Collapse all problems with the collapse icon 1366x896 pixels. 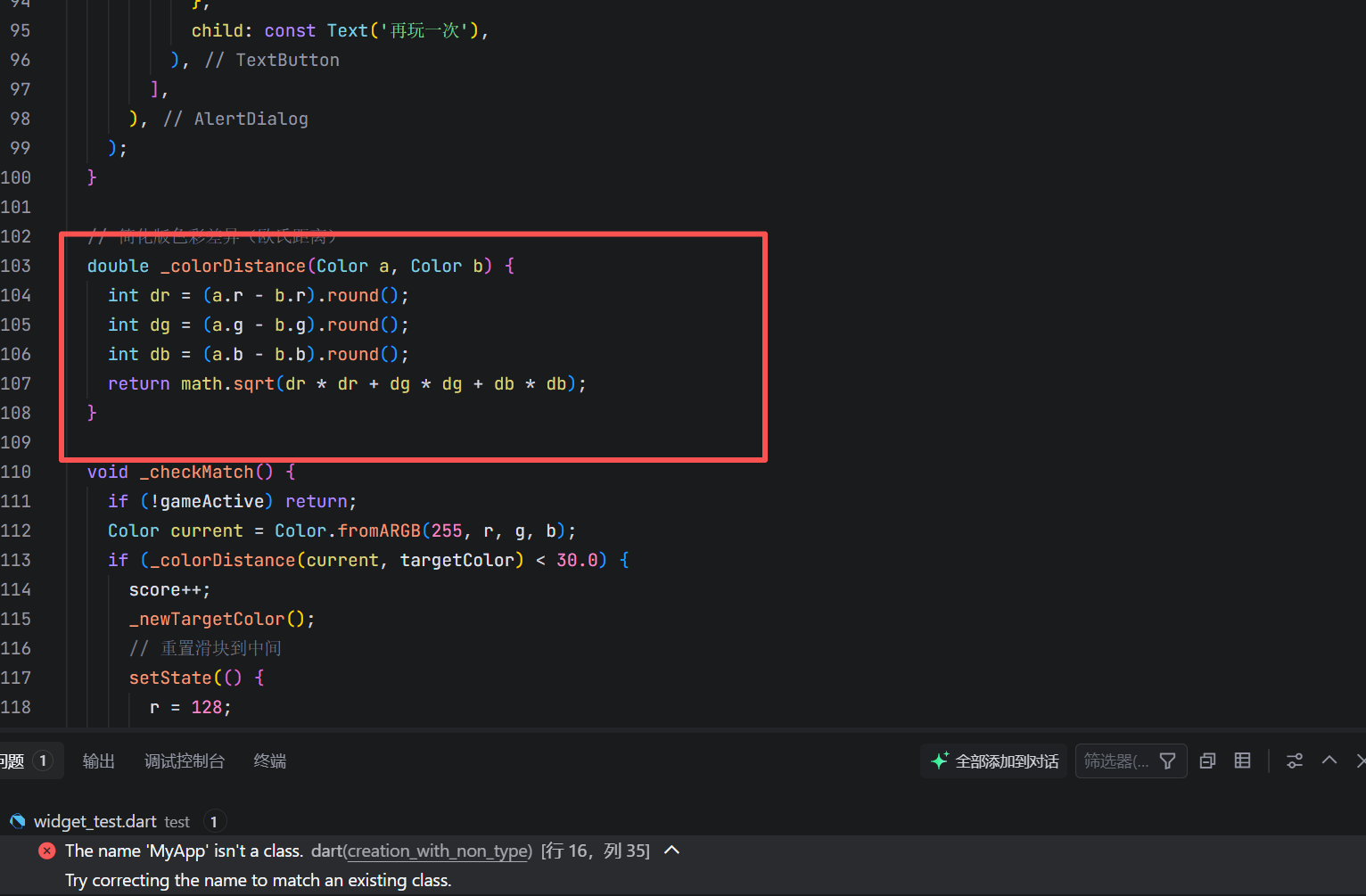1208,760
